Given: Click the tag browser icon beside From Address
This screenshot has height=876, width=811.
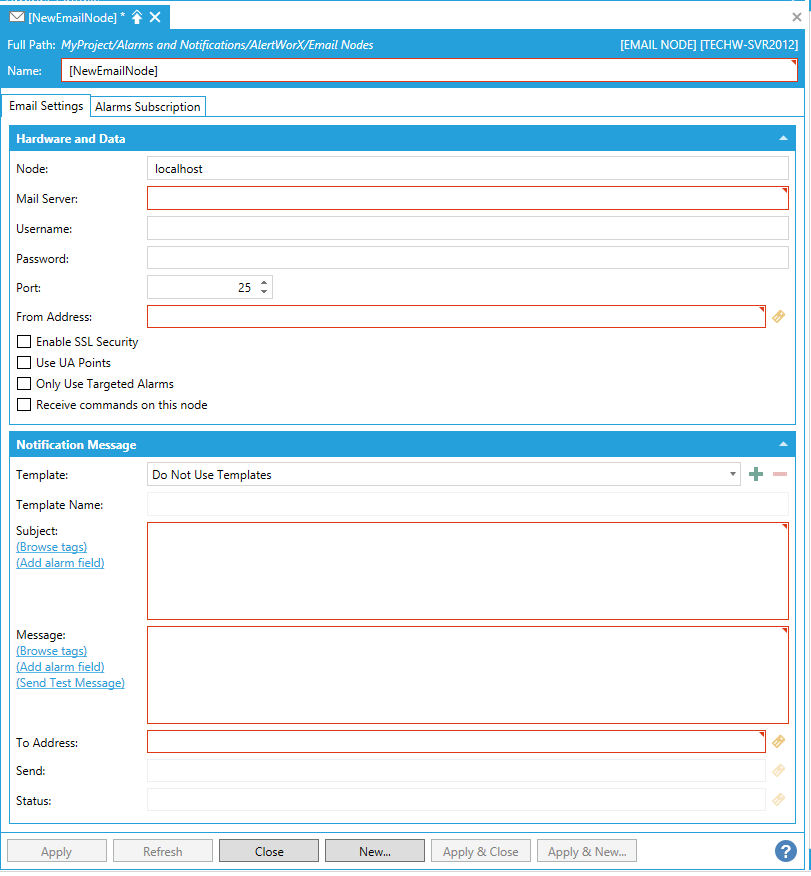Looking at the screenshot, I should point(779,317).
